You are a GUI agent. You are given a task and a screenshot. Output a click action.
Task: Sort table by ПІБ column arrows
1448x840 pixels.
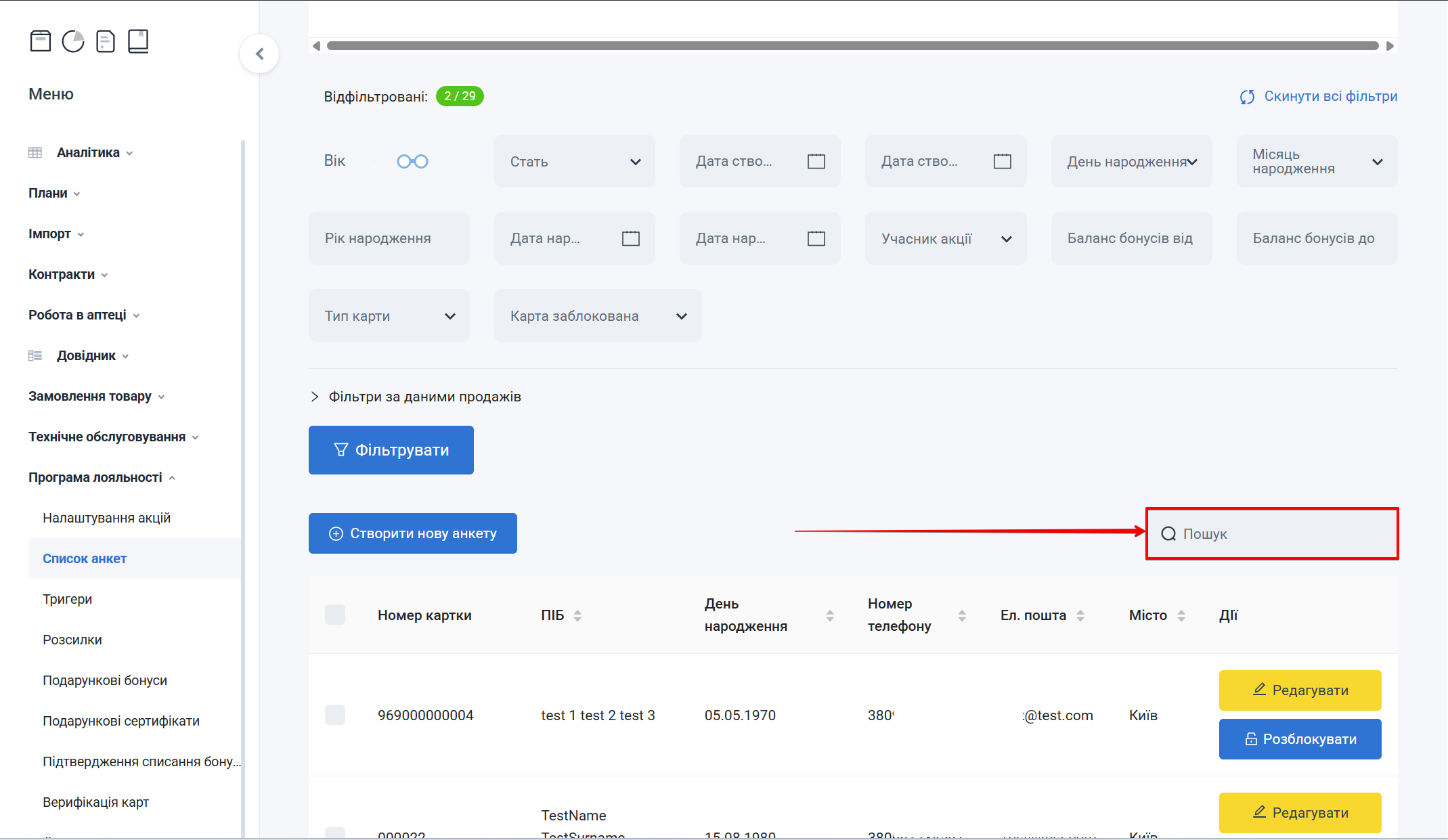[x=577, y=615]
